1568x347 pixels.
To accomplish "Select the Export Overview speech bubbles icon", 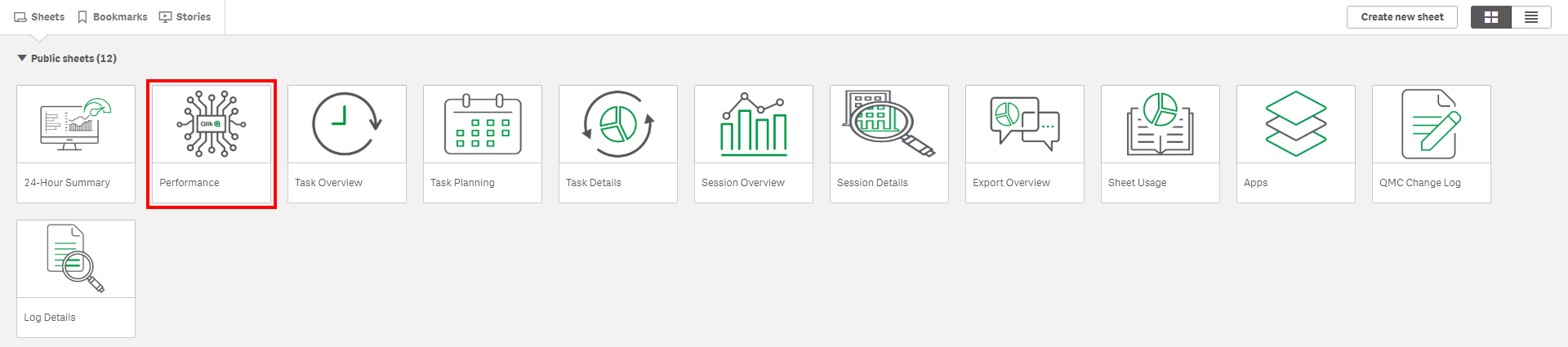I will coord(1025,124).
